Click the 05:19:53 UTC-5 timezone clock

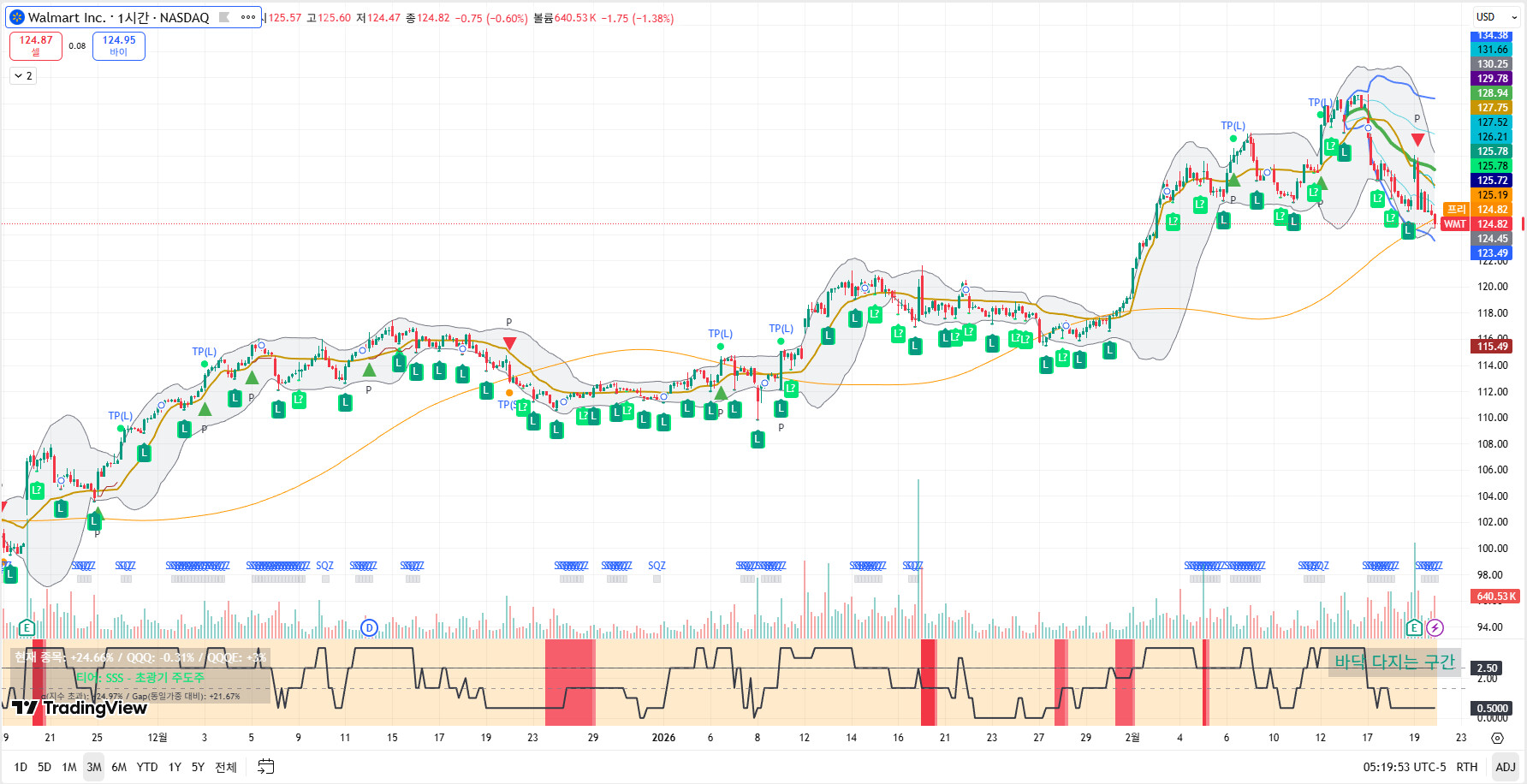pyautogui.click(x=1404, y=767)
